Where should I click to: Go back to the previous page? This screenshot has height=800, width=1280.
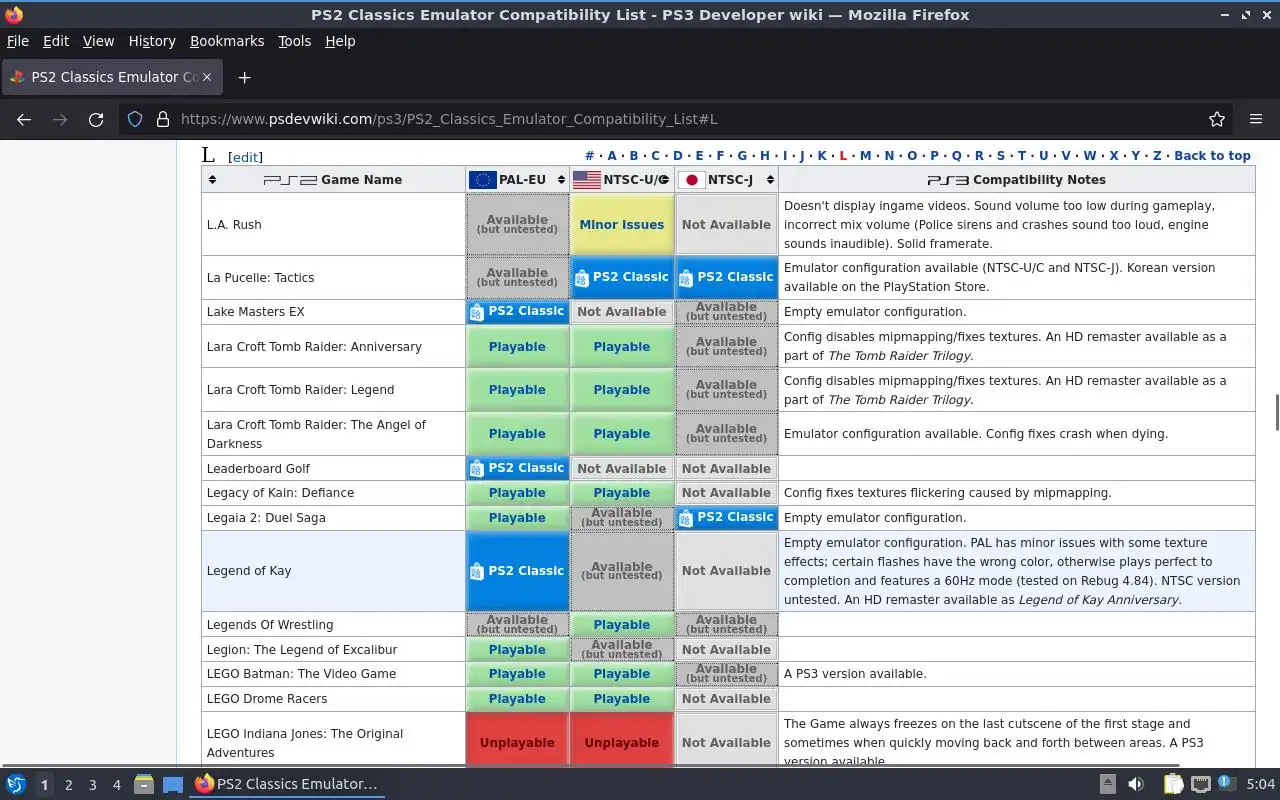[24, 119]
